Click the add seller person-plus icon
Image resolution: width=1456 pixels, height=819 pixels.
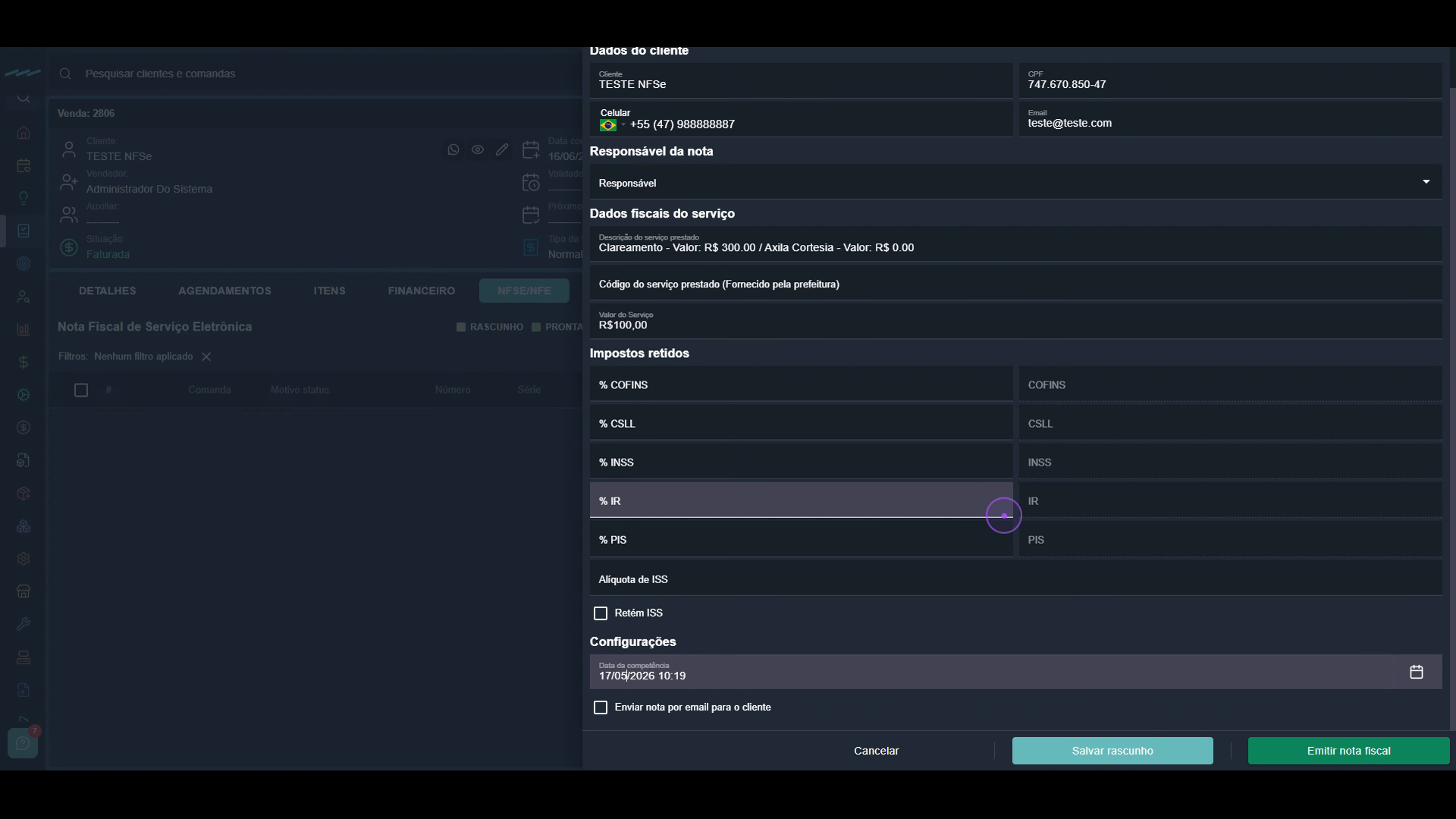(69, 182)
